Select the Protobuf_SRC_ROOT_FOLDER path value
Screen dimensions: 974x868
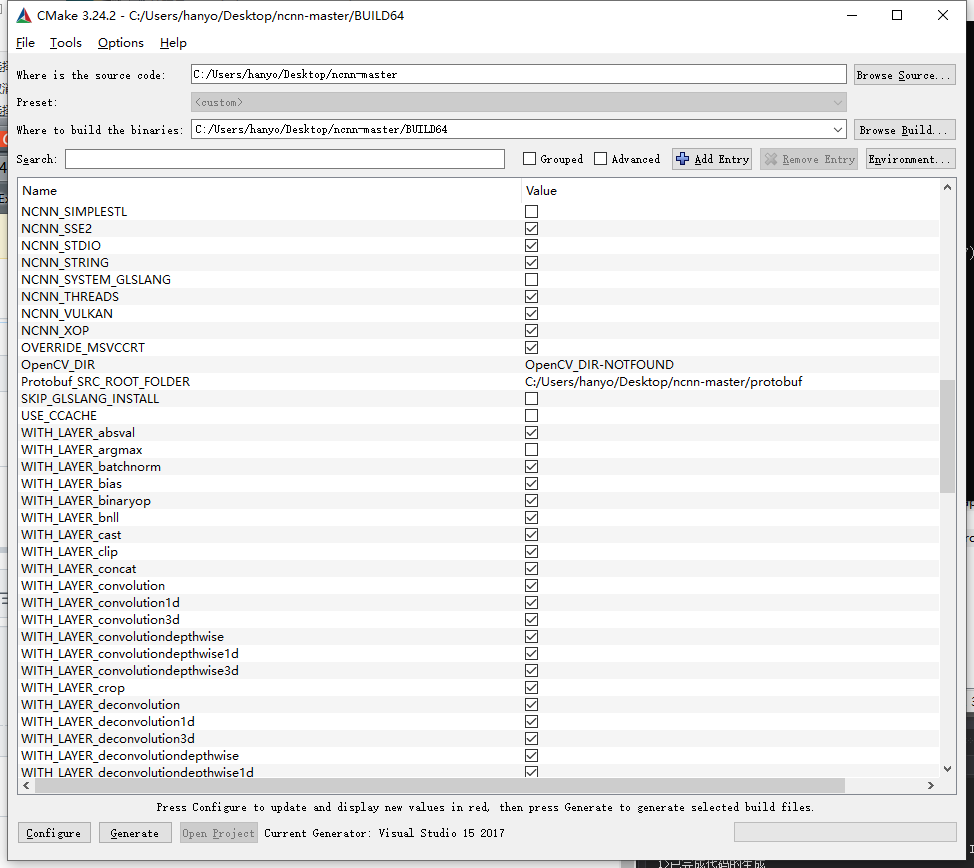[x=663, y=381]
